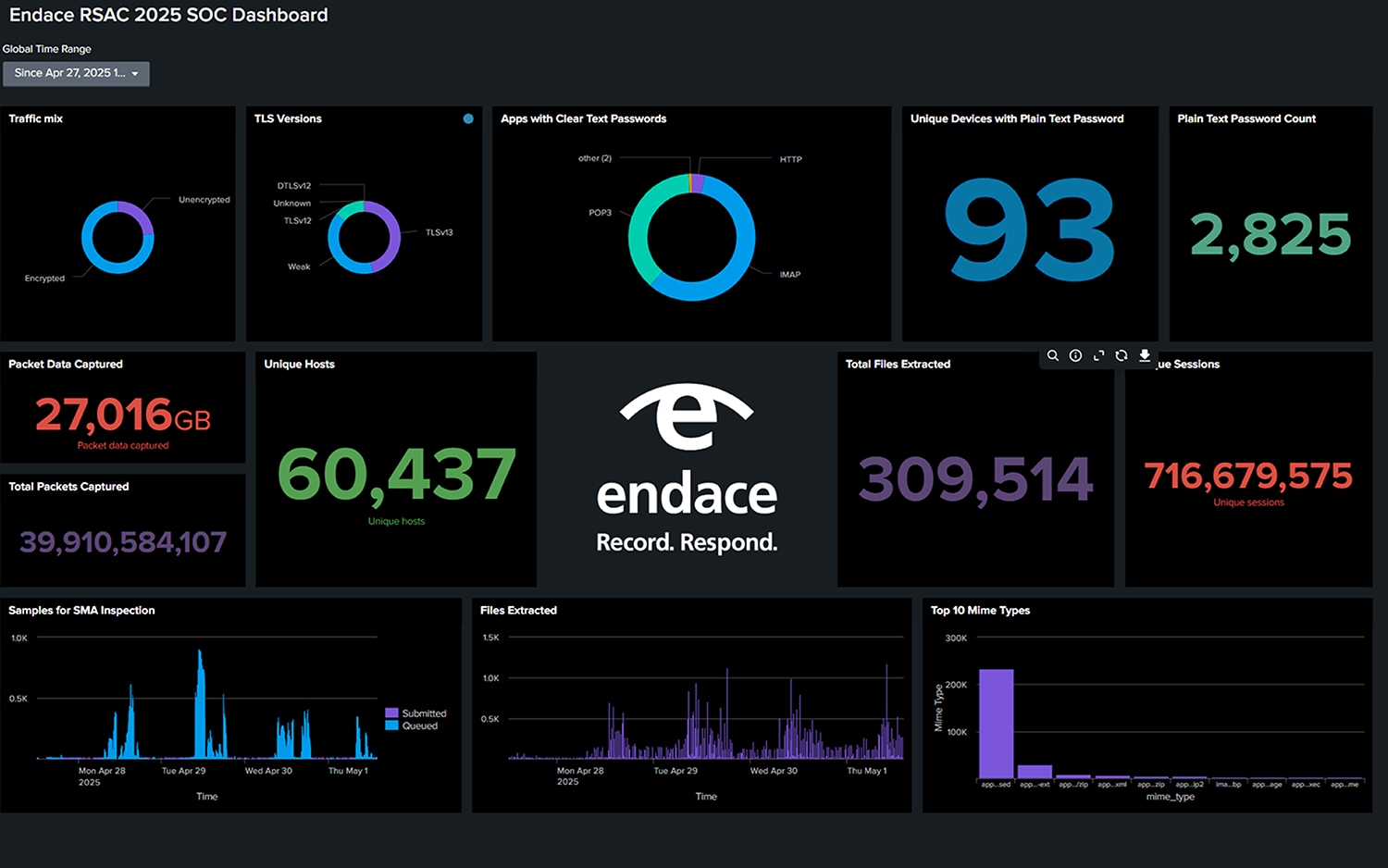Click the 300K gridline label in Mime Types
Image resolution: width=1388 pixels, height=868 pixels.
pyautogui.click(x=956, y=639)
